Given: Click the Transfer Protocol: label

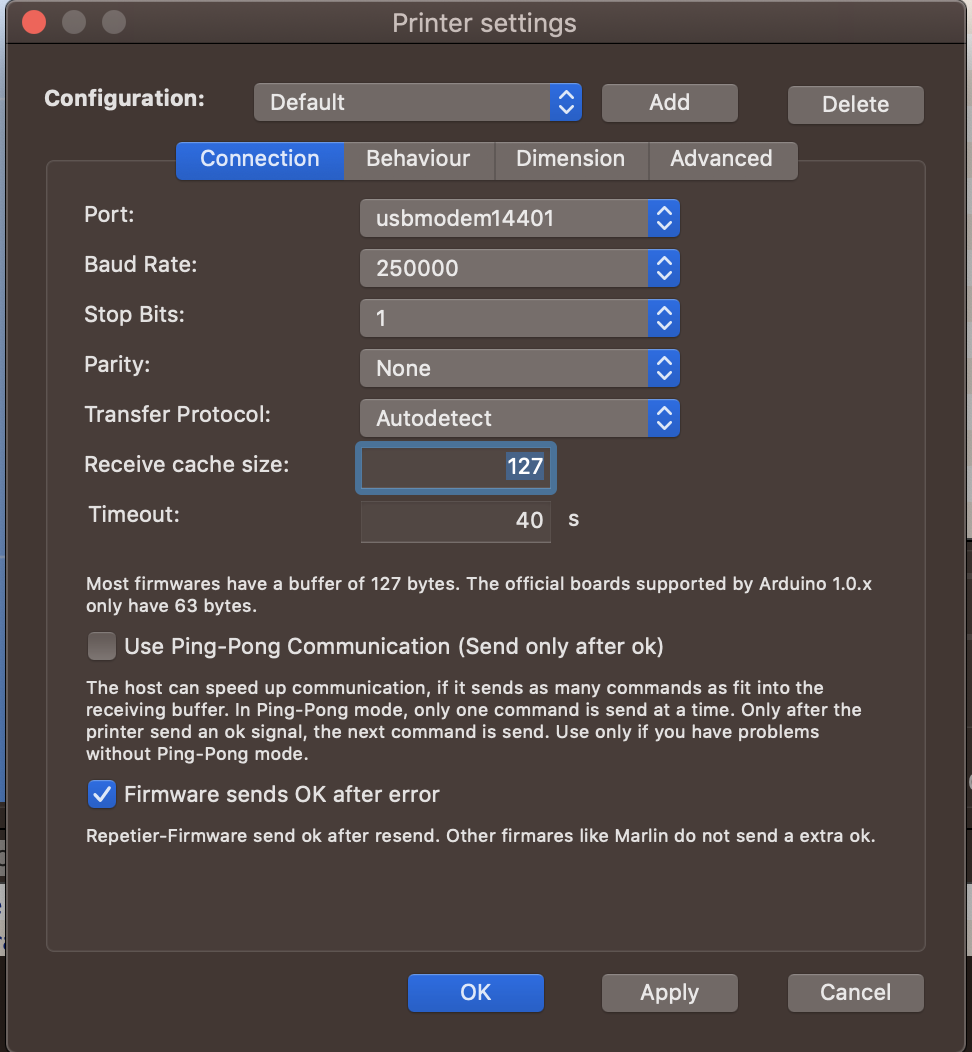Looking at the screenshot, I should coord(178,415).
